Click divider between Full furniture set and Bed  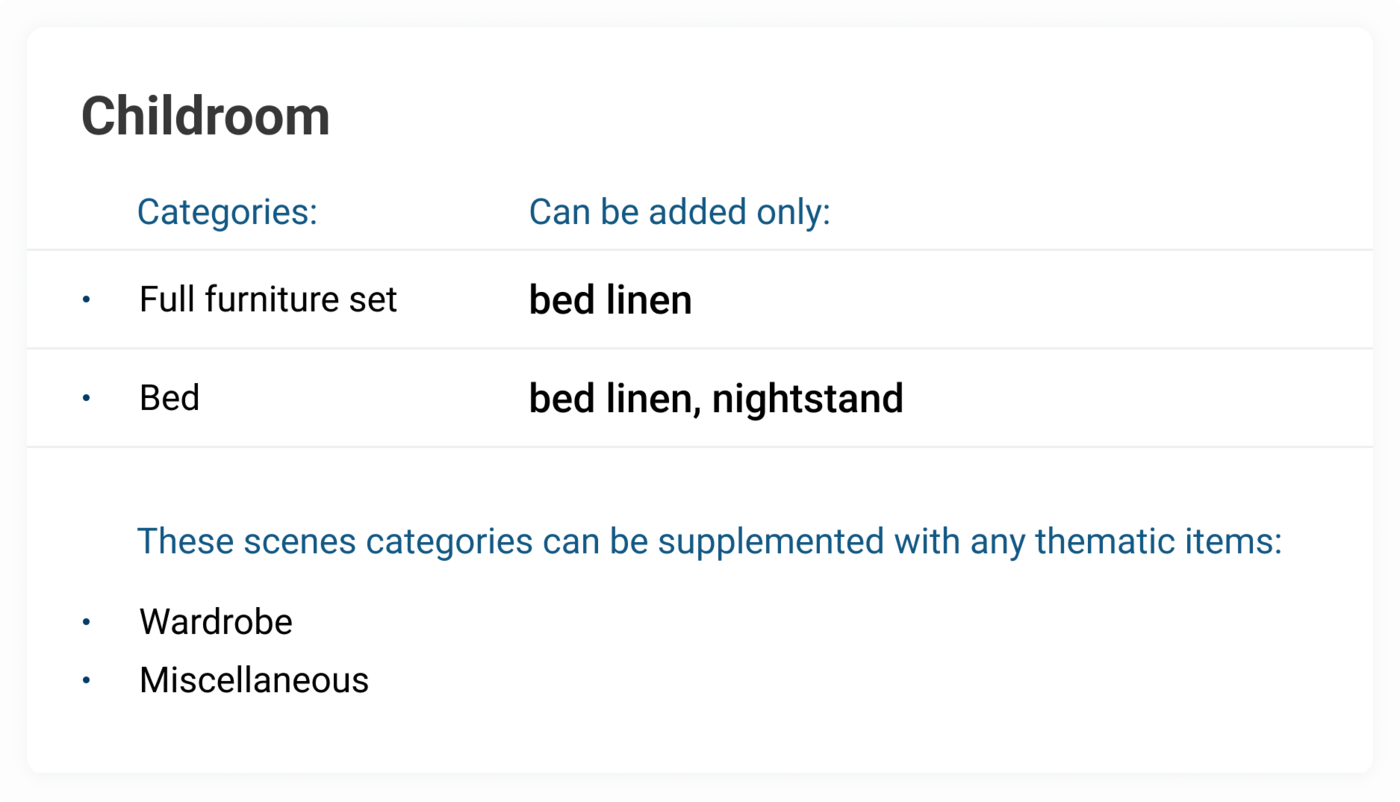(x=700, y=348)
